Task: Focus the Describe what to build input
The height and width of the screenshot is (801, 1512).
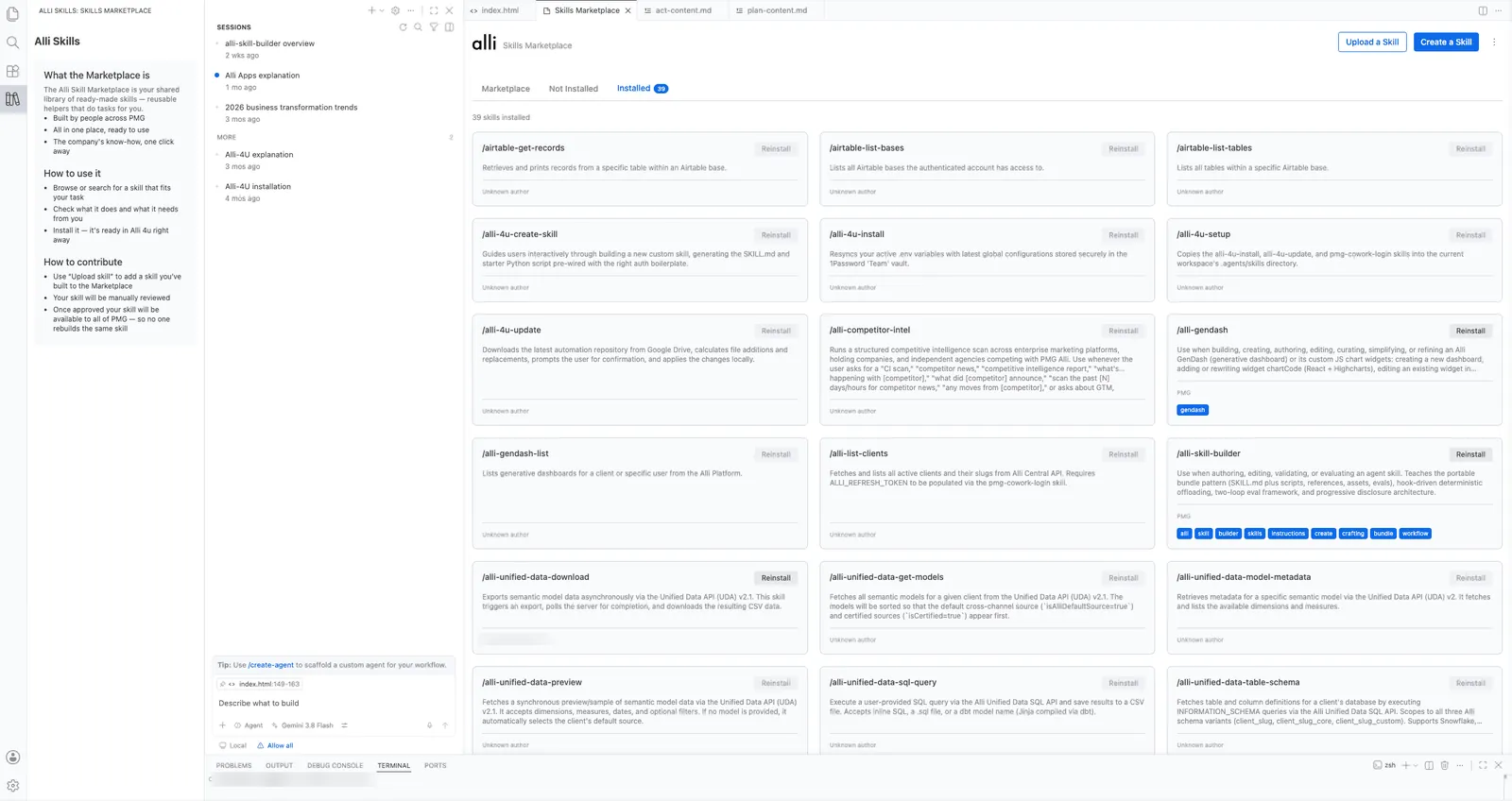Action: click(x=335, y=704)
